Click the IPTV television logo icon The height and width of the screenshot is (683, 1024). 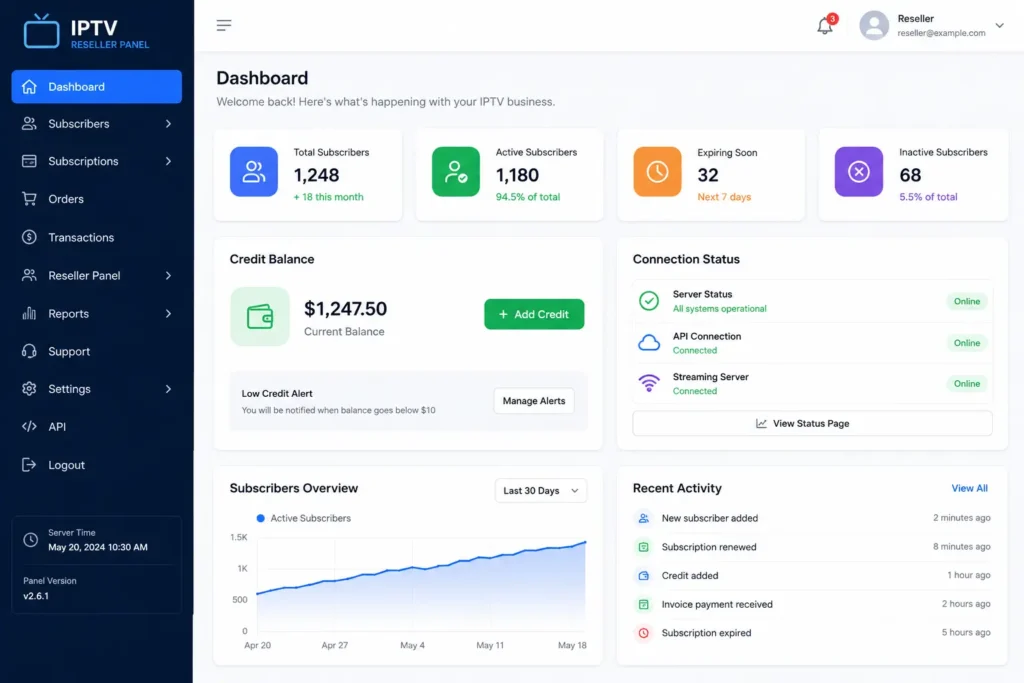pos(41,30)
